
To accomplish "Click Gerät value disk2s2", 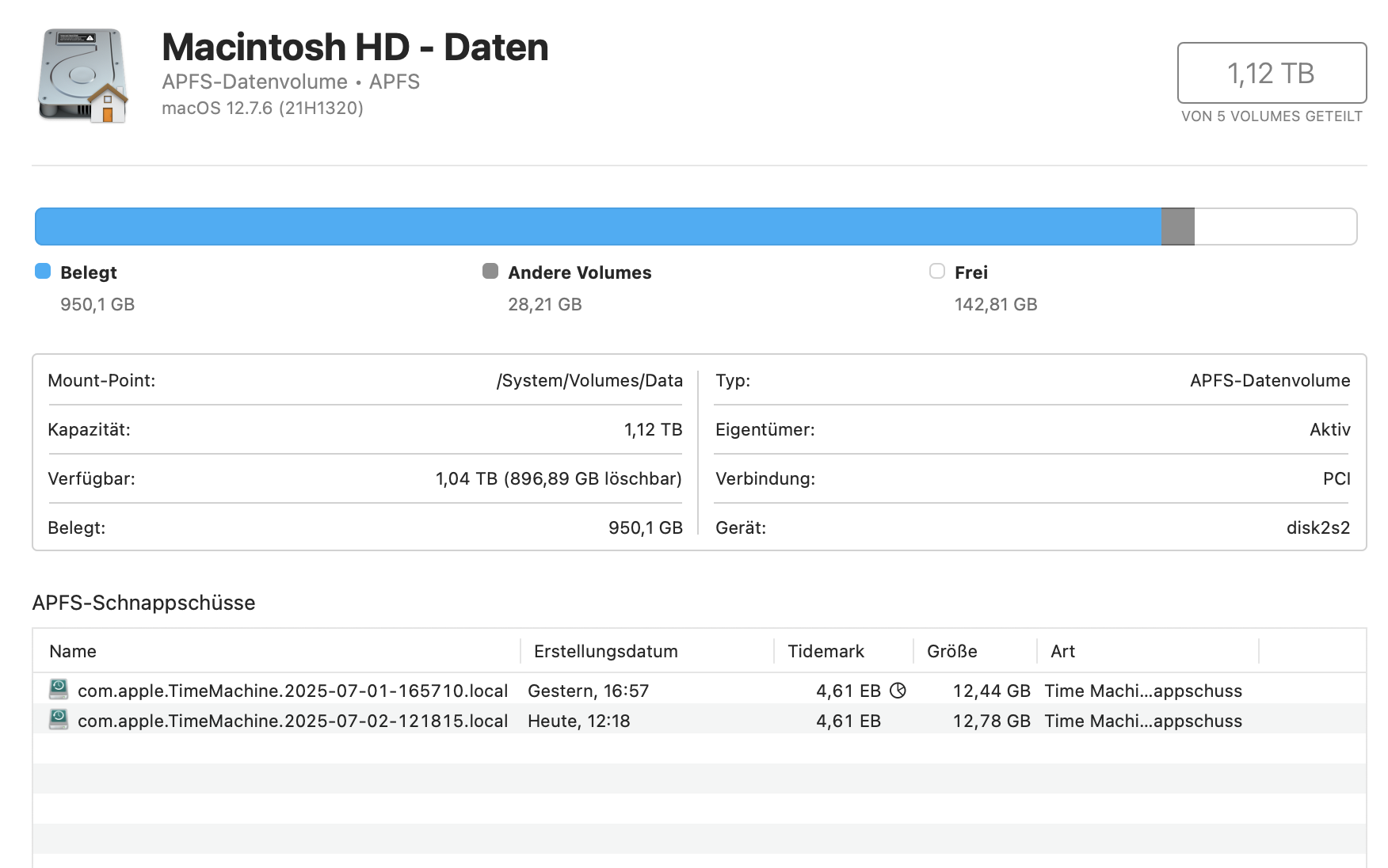I will (x=1318, y=527).
